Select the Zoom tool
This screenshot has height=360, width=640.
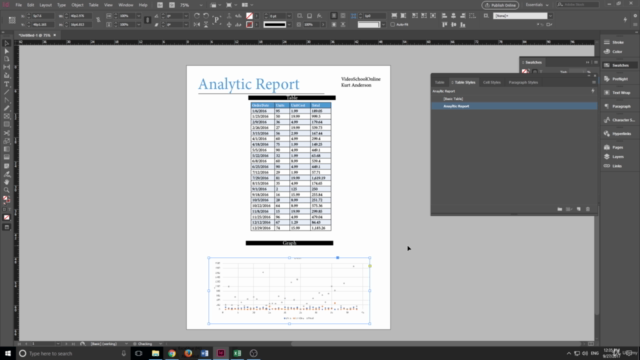7,190
